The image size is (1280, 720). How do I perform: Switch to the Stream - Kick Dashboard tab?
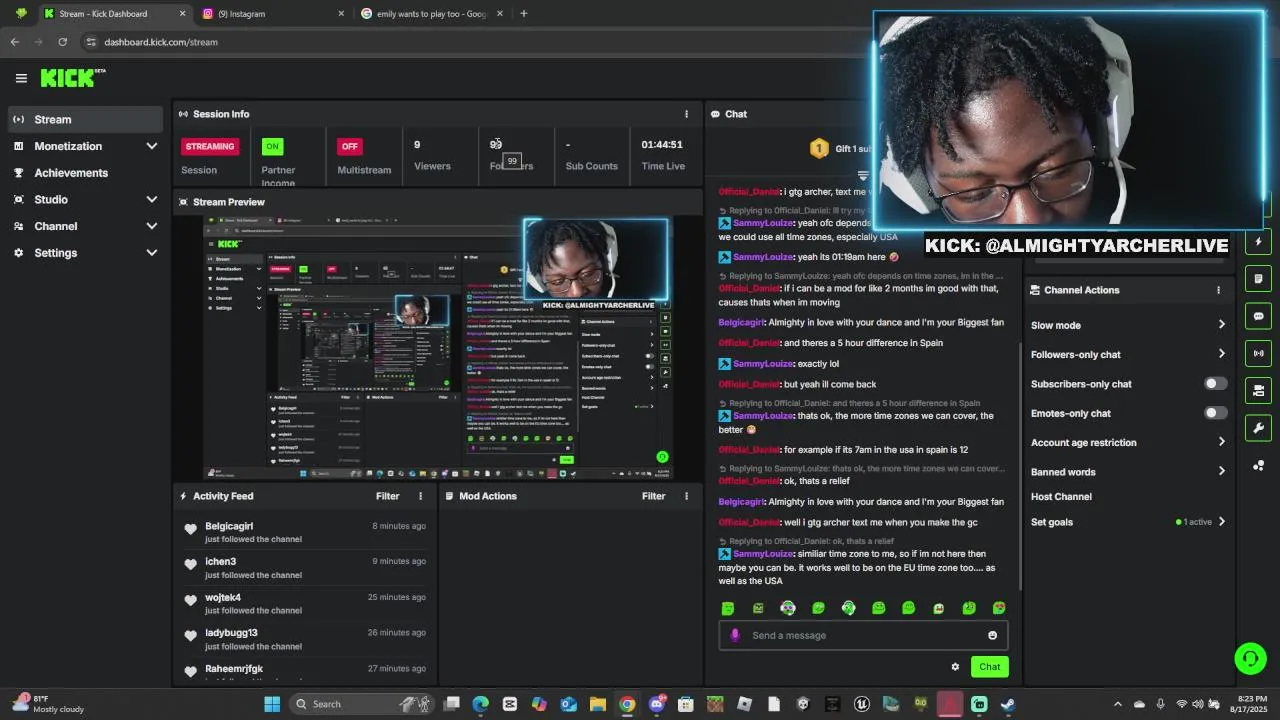(x=114, y=14)
